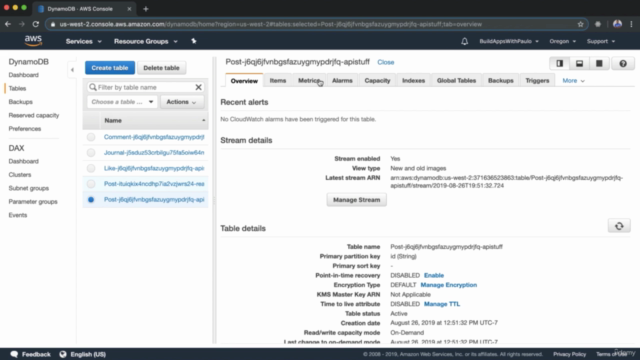This screenshot has width=640, height=360.
Task: Open the notifications bell
Action: click(x=464, y=41)
